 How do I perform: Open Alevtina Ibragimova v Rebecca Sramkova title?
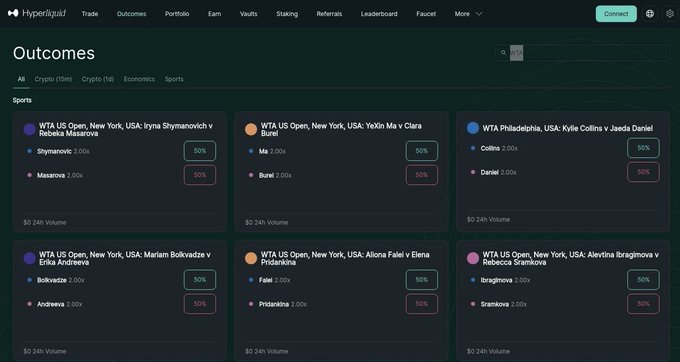pyautogui.click(x=571, y=258)
